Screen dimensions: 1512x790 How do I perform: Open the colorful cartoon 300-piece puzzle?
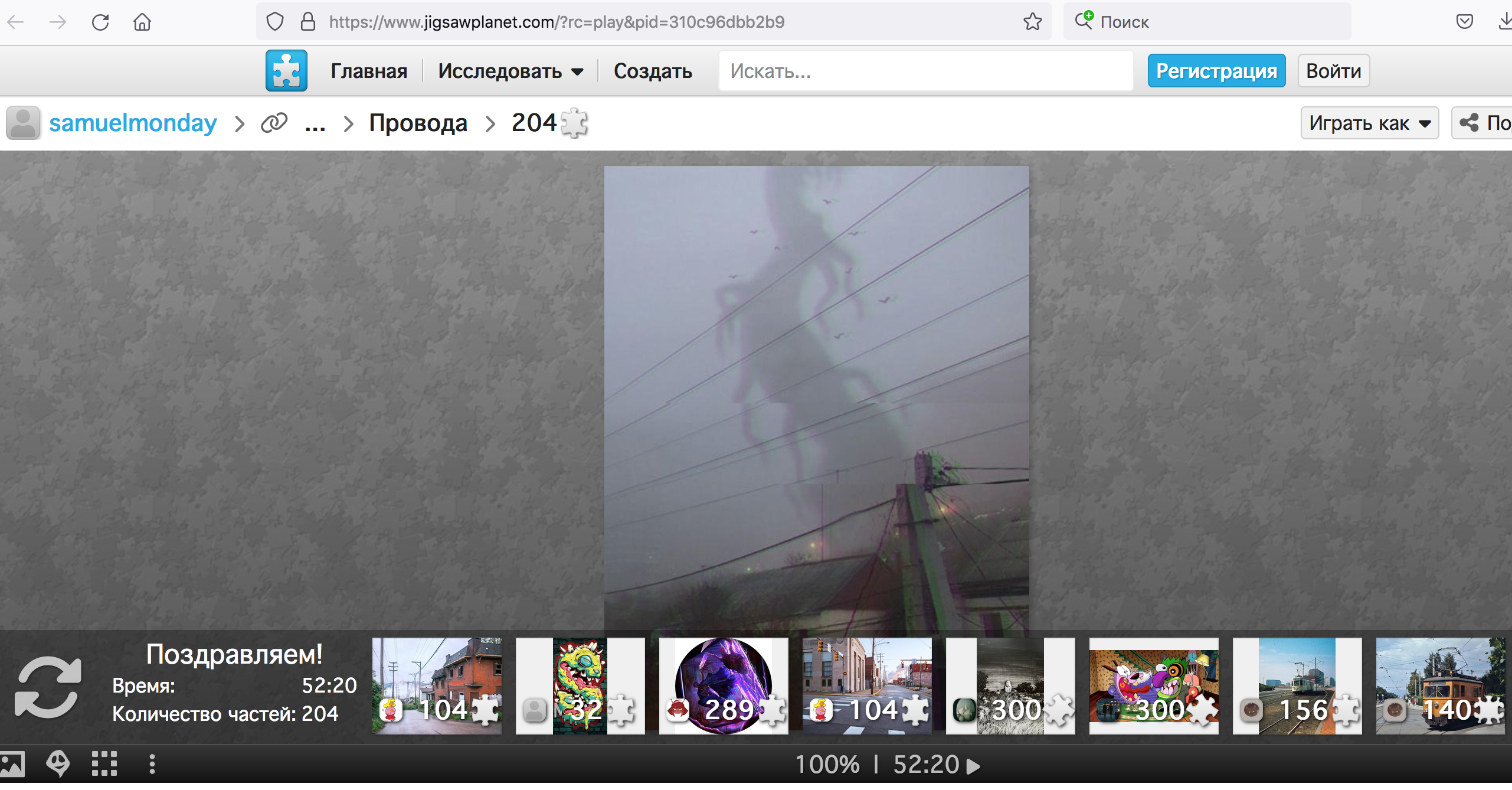(x=1154, y=686)
